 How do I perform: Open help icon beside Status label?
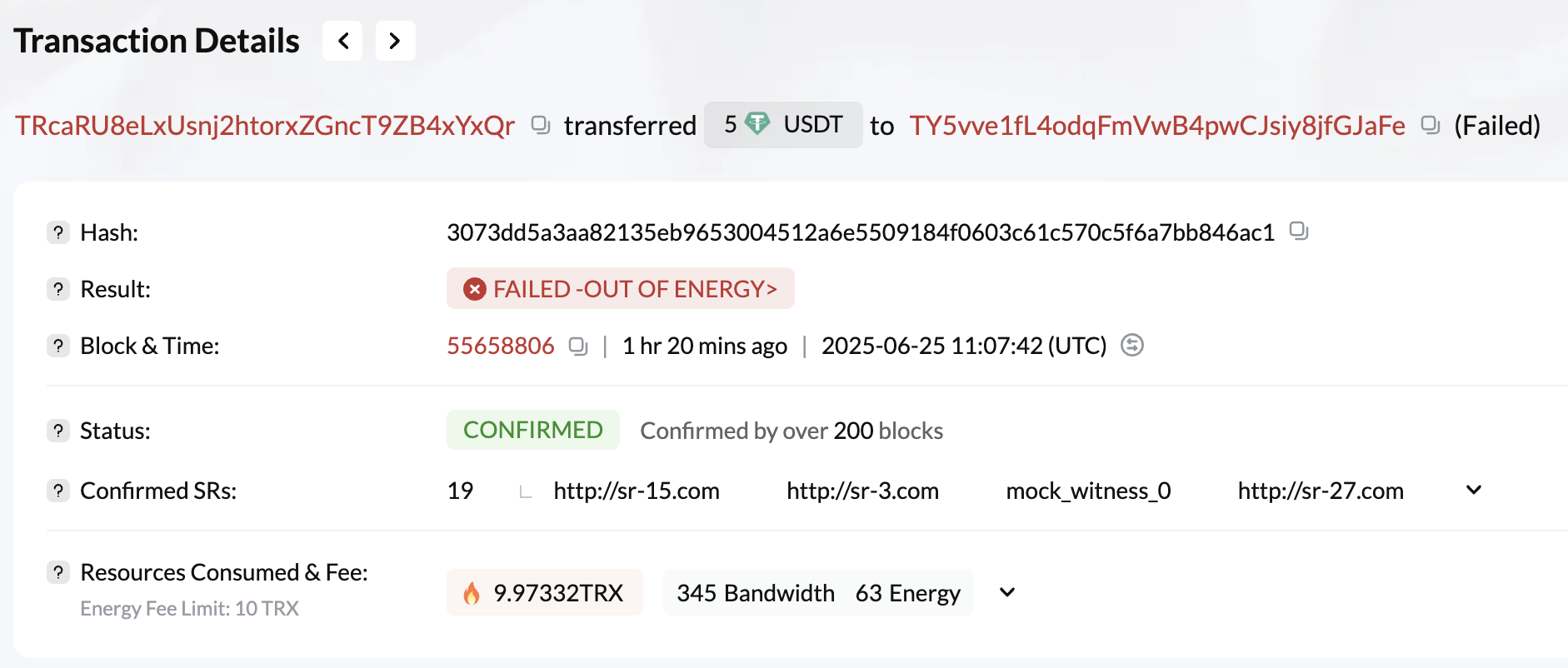pyautogui.click(x=58, y=431)
